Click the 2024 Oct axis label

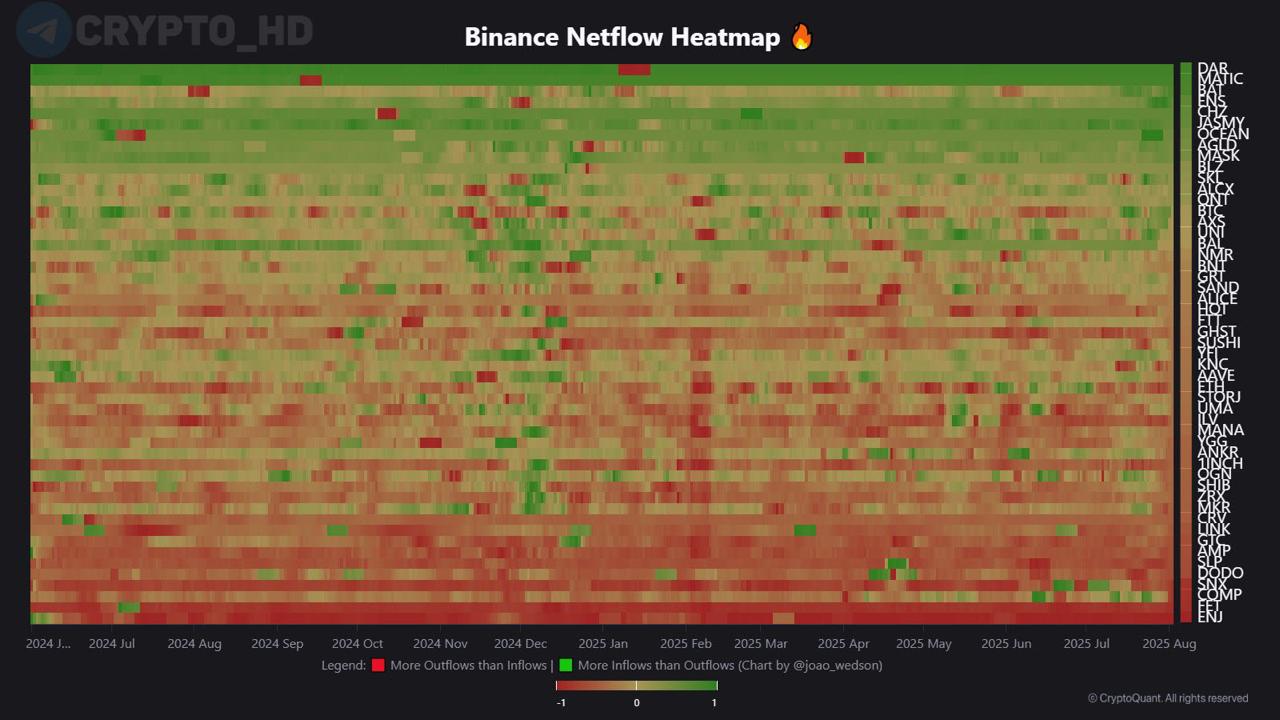[x=357, y=644]
